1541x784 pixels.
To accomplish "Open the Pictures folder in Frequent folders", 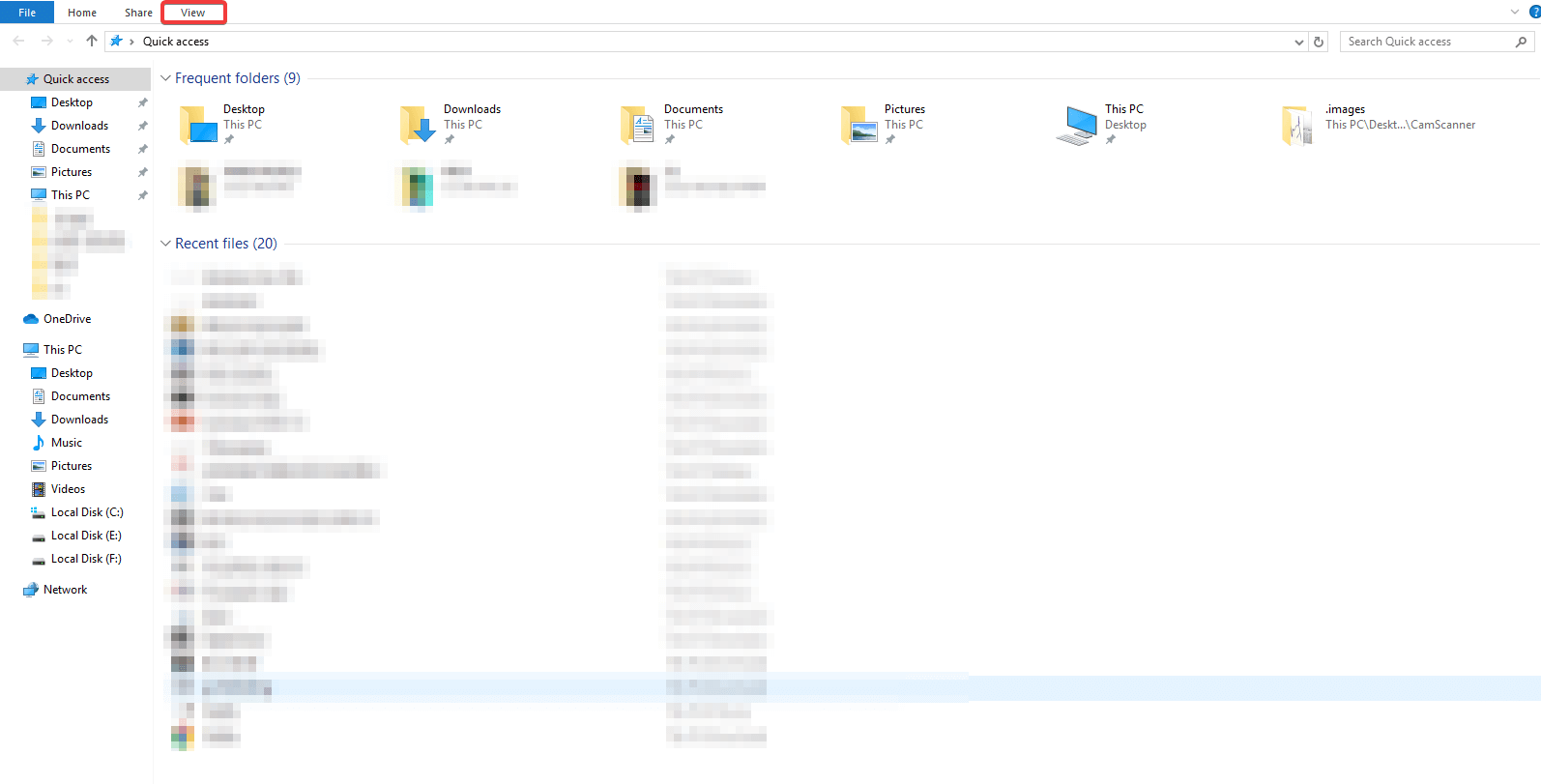I will (x=859, y=125).
